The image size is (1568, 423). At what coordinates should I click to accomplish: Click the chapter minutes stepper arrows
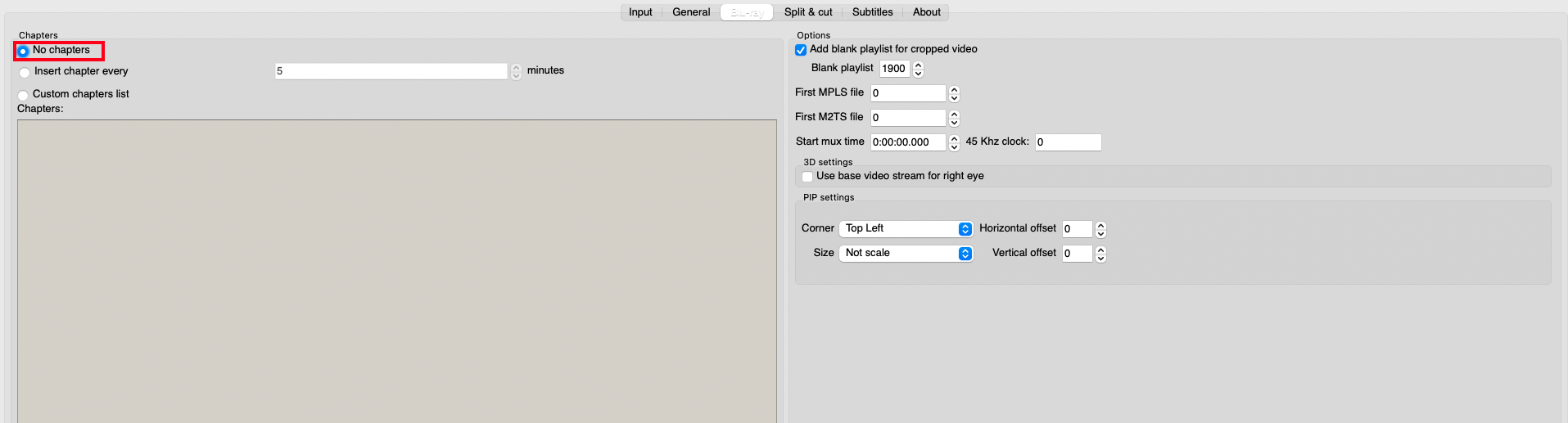(516, 71)
